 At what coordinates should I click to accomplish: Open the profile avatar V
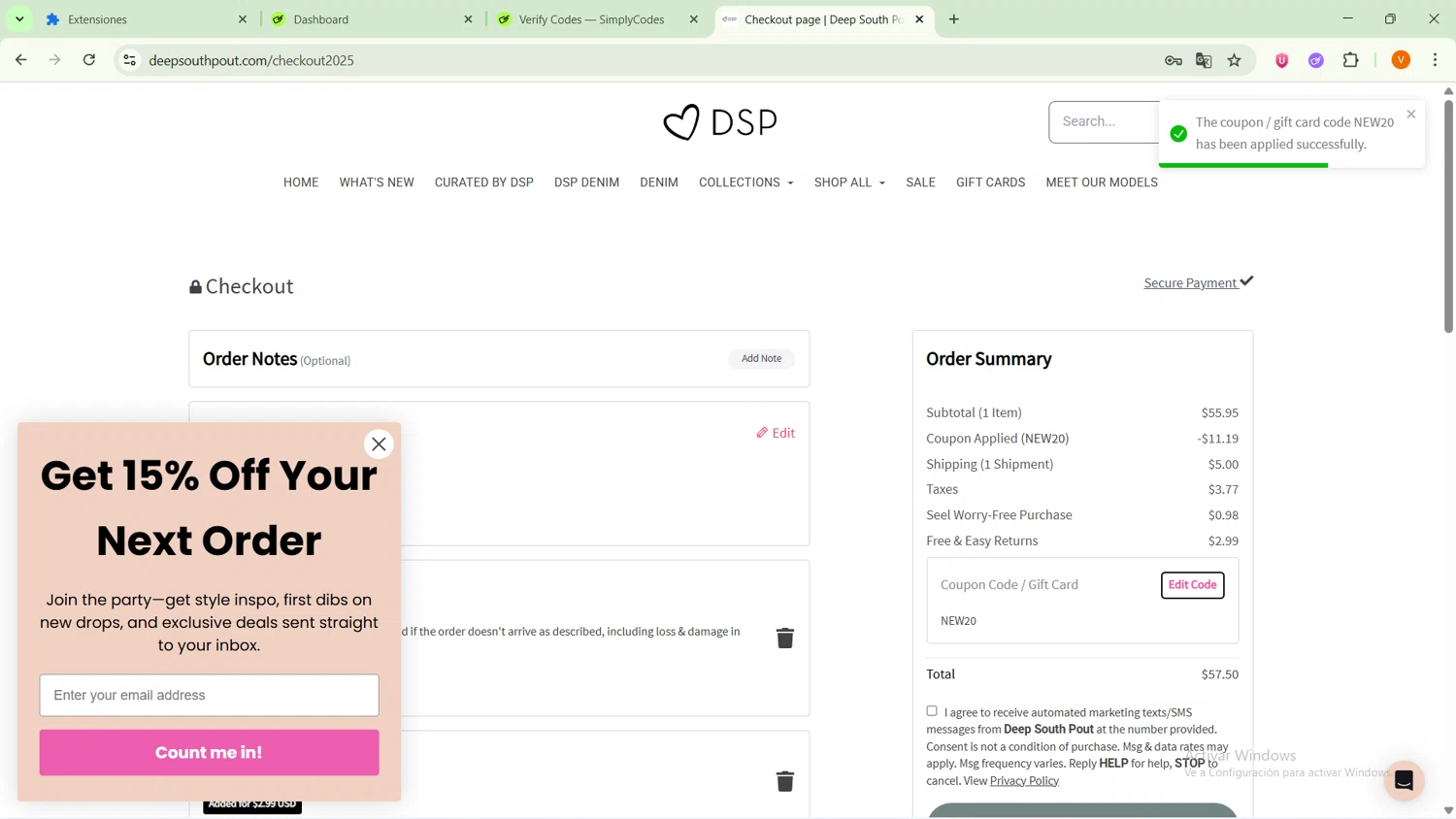coord(1401,60)
